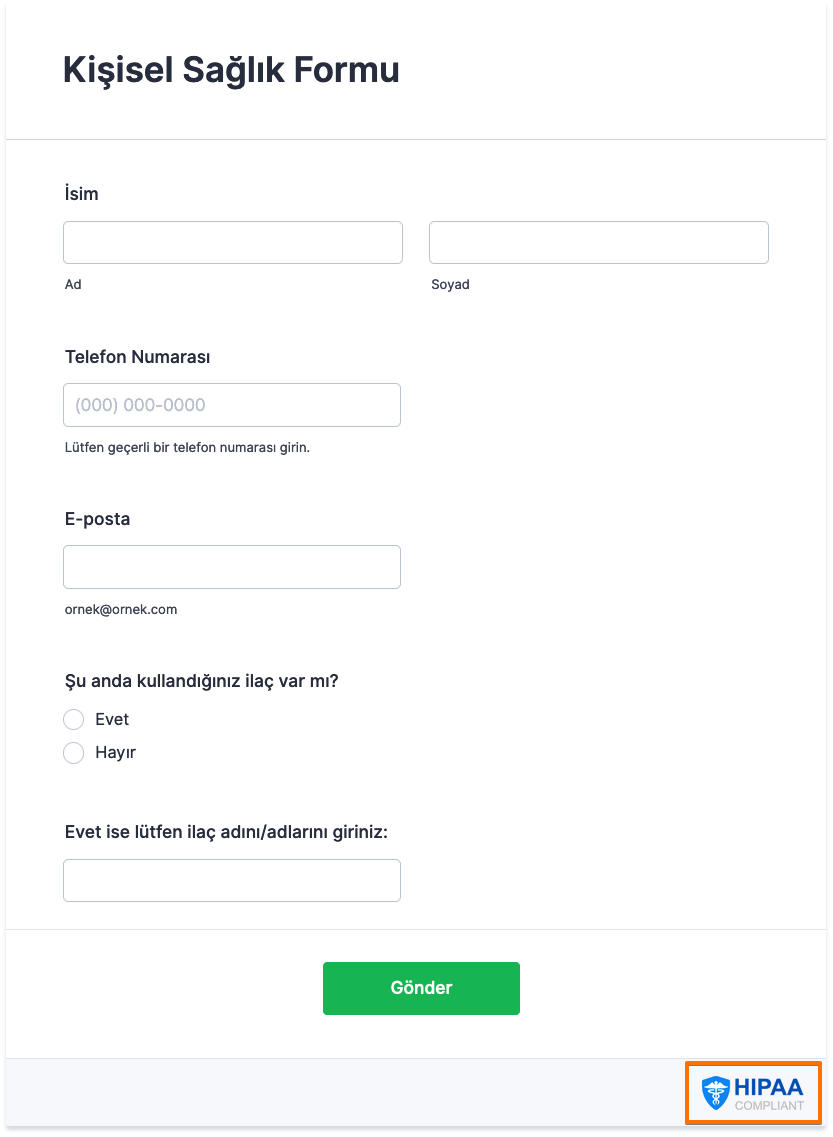Click the HIPAA shield caduceus icon
The width and height of the screenshot is (833, 1137).
click(x=716, y=1093)
